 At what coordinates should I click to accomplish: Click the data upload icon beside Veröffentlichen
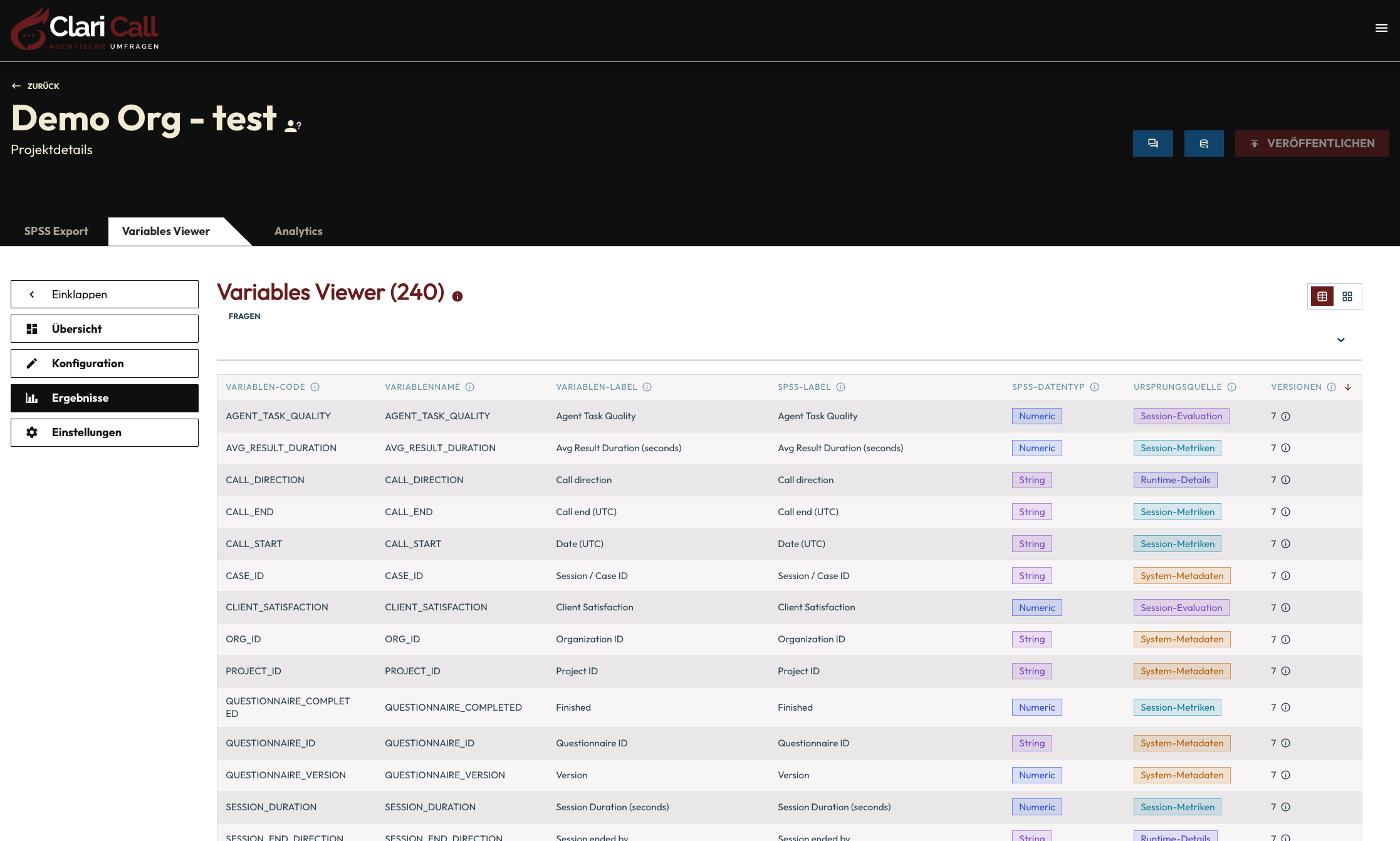click(x=1203, y=143)
